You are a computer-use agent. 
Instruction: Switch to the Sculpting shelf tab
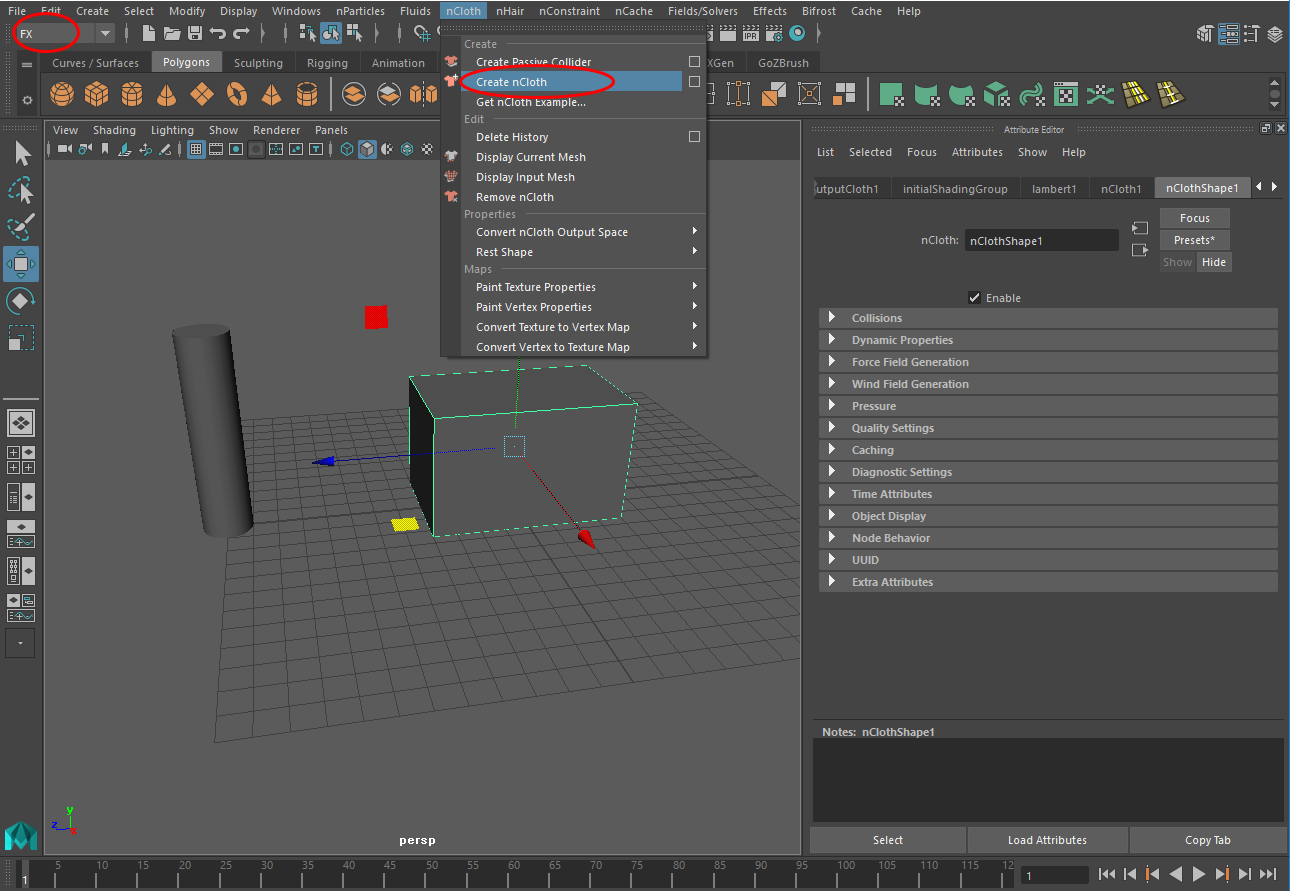click(258, 63)
